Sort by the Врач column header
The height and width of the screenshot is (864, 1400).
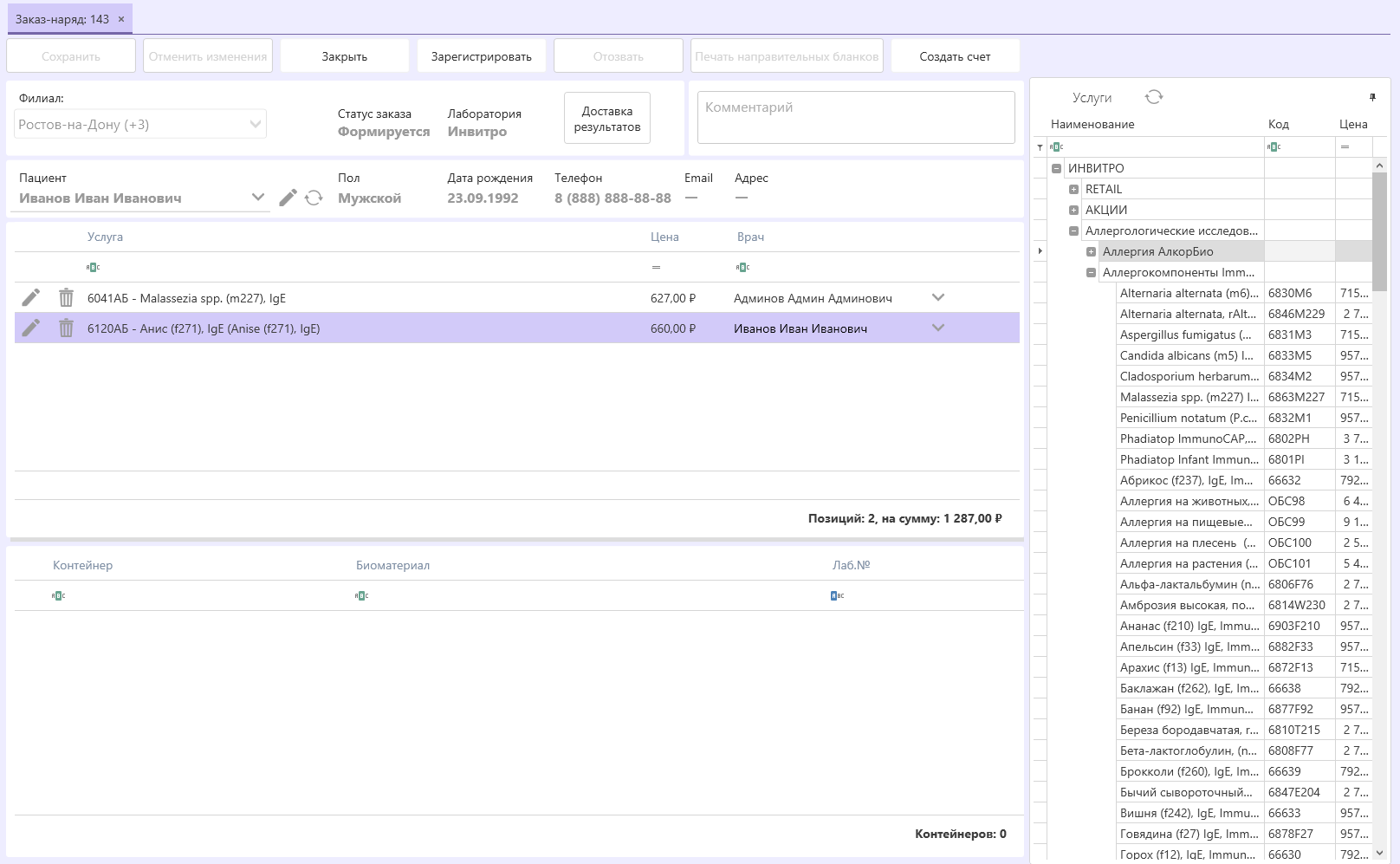(x=750, y=237)
